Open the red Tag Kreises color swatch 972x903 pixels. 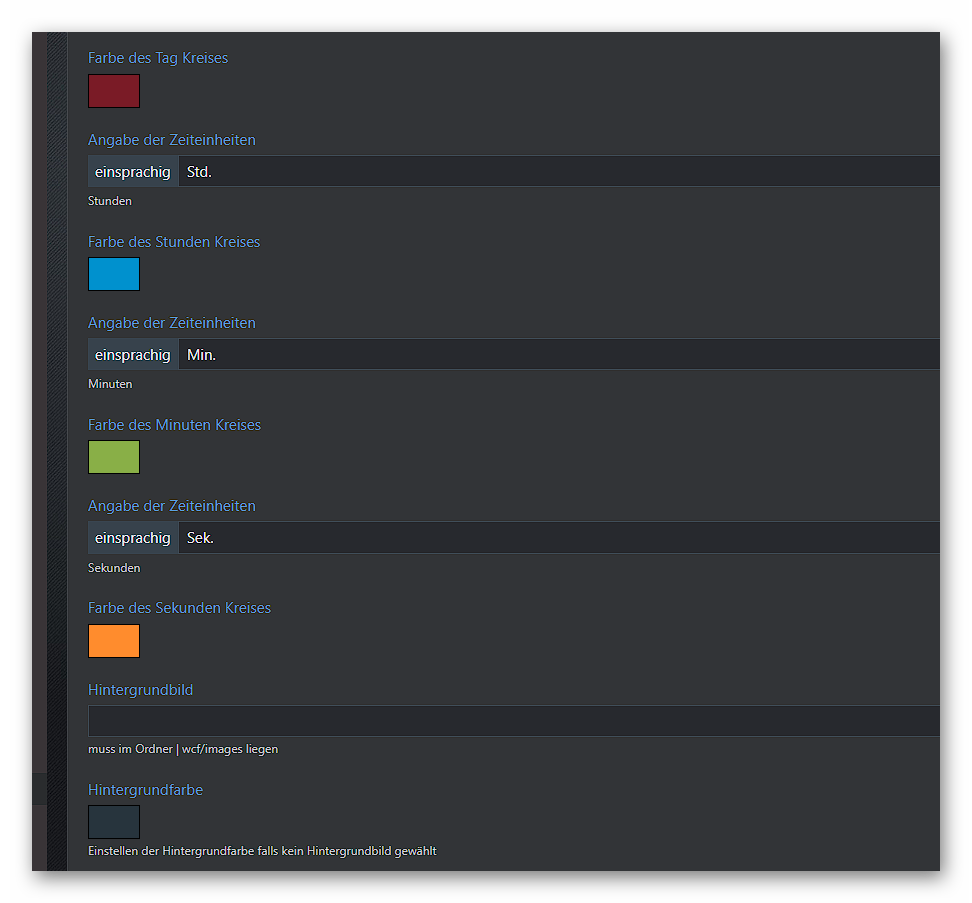click(114, 91)
